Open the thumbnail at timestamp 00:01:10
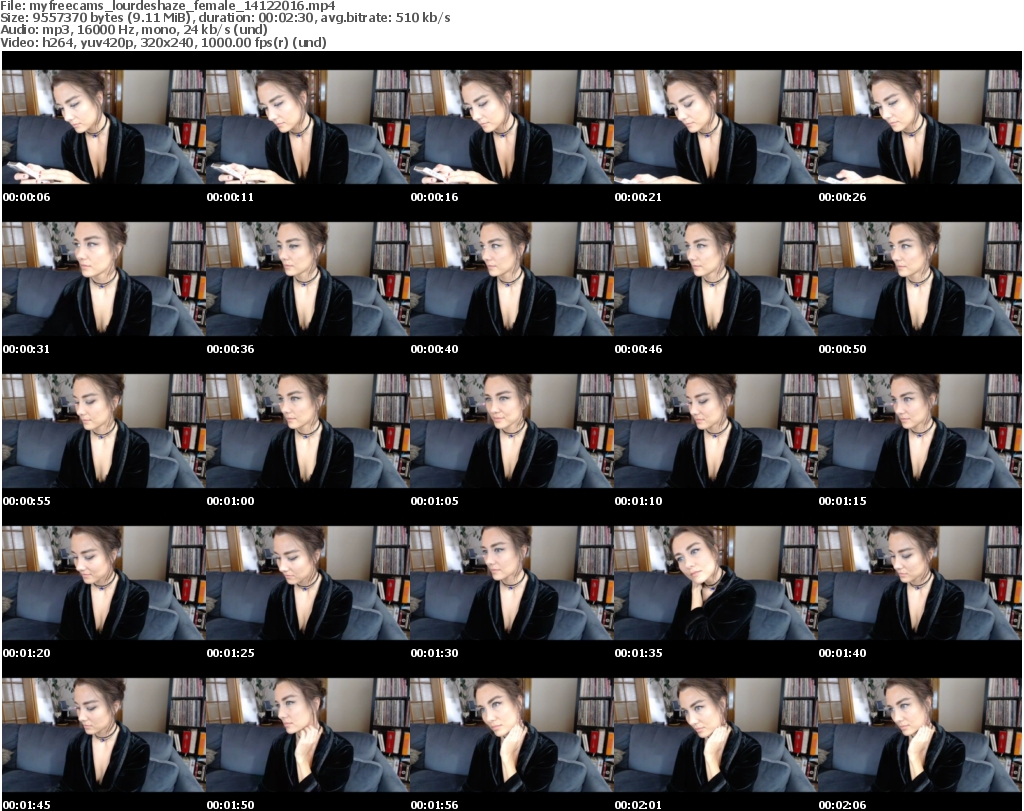This screenshot has height=811, width=1024. click(x=715, y=431)
